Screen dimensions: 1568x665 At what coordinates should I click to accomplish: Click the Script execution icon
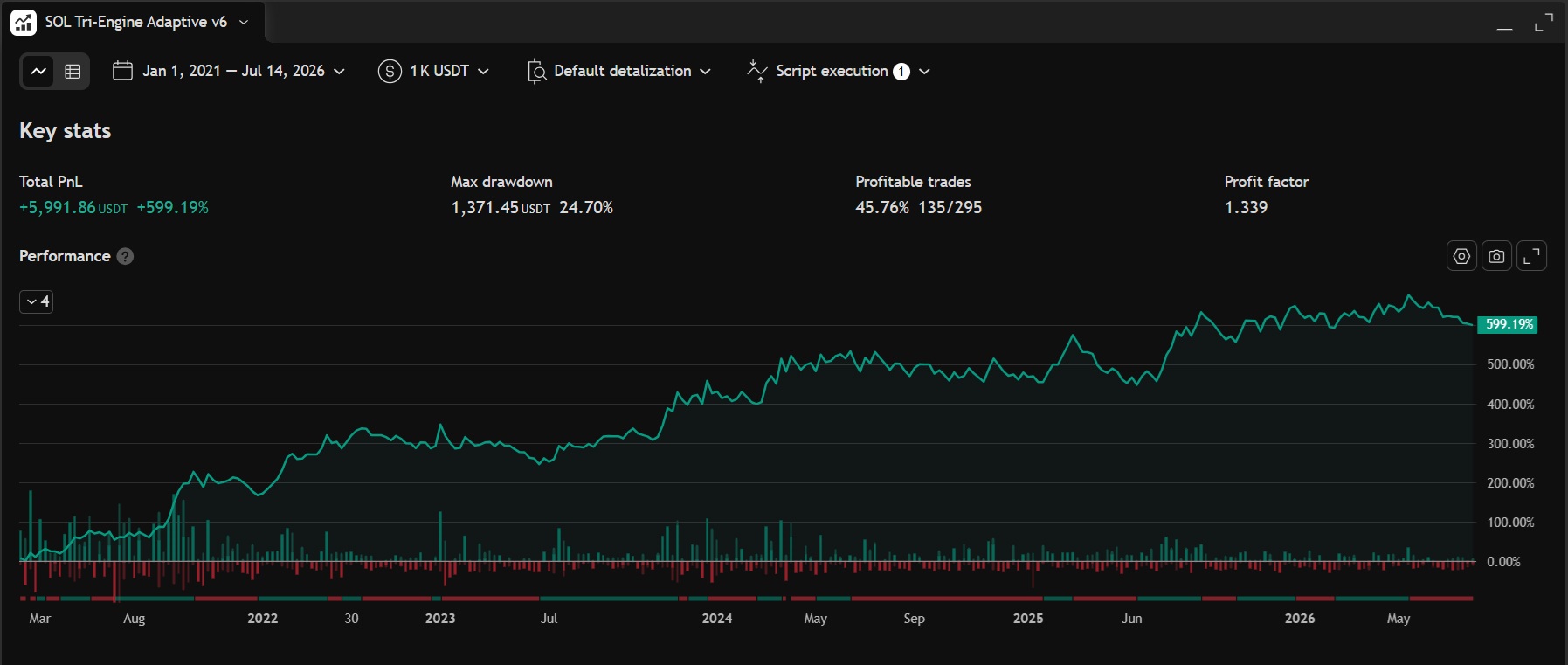(757, 71)
